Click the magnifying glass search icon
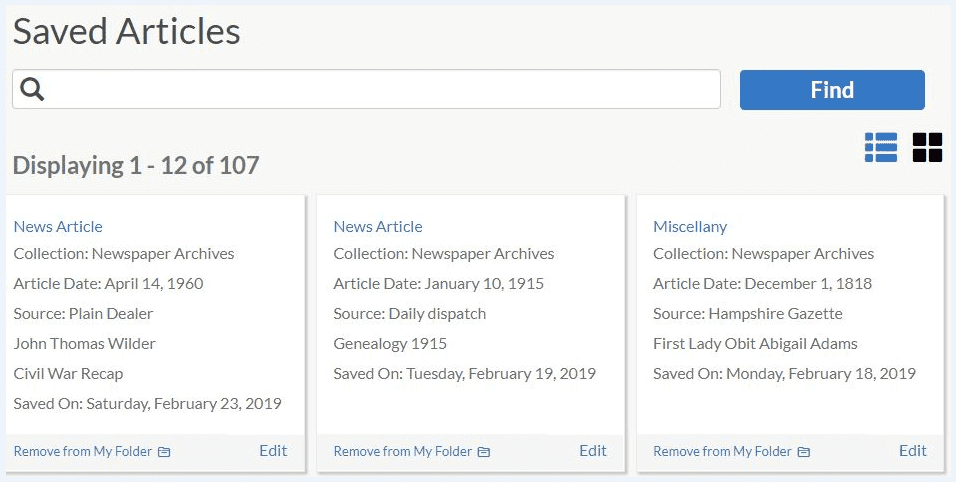Image resolution: width=956 pixels, height=482 pixels. [x=32, y=89]
